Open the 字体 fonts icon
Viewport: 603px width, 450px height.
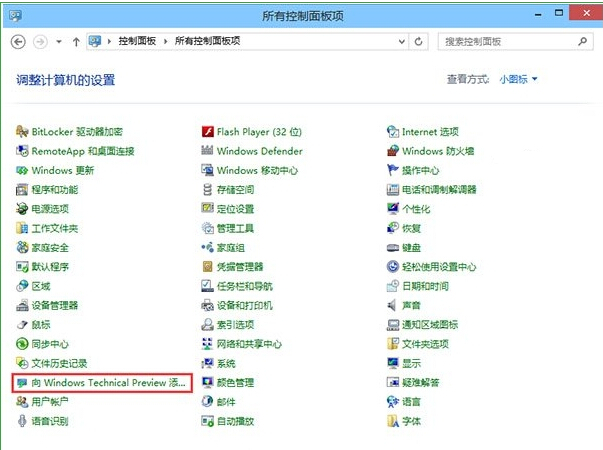point(393,421)
